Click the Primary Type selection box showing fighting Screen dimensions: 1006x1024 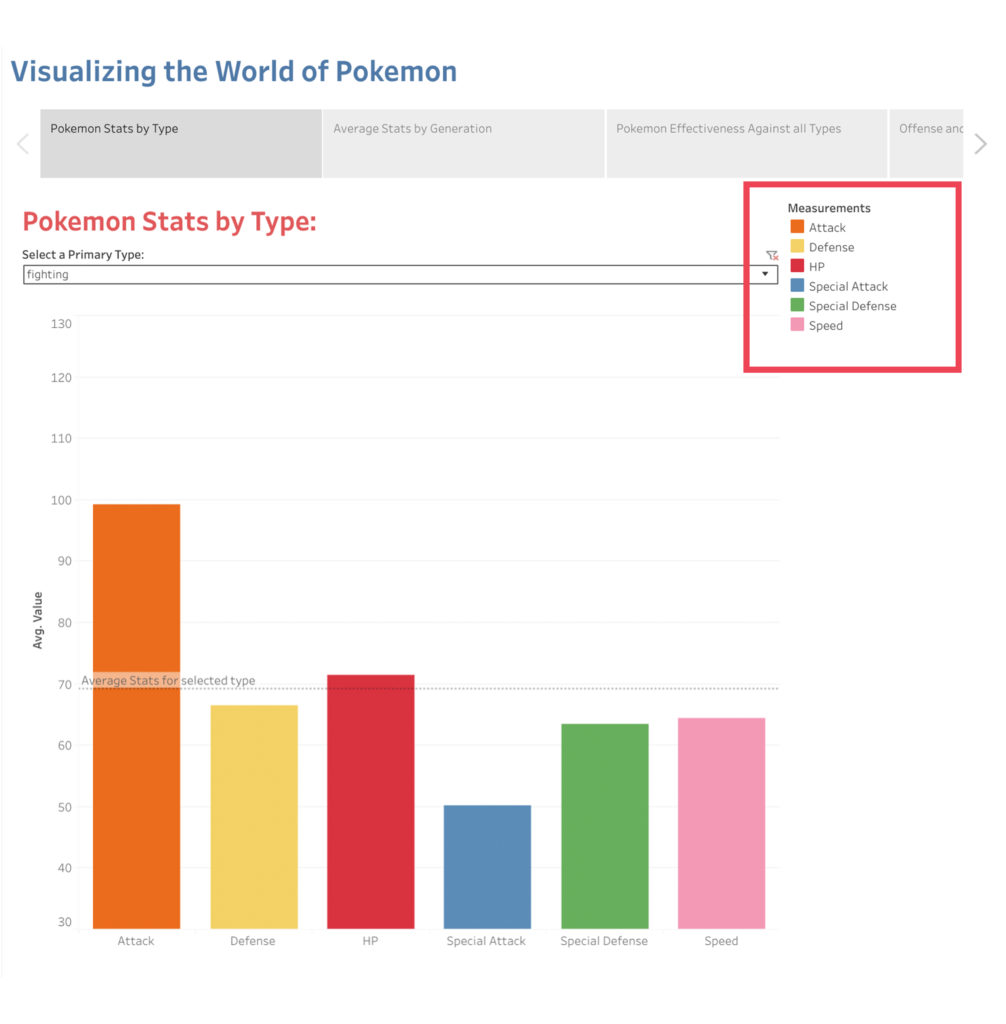click(390, 274)
